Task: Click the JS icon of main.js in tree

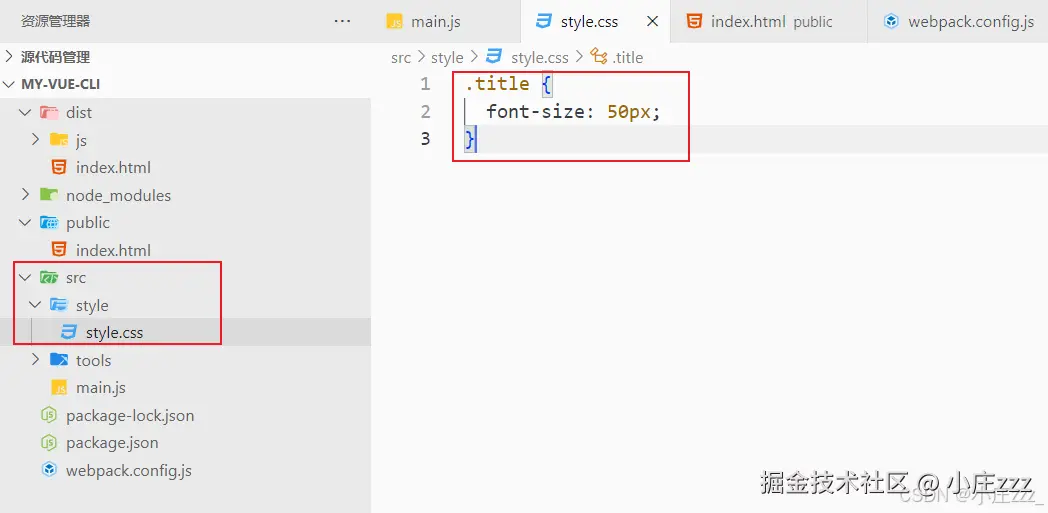Action: [x=59, y=387]
